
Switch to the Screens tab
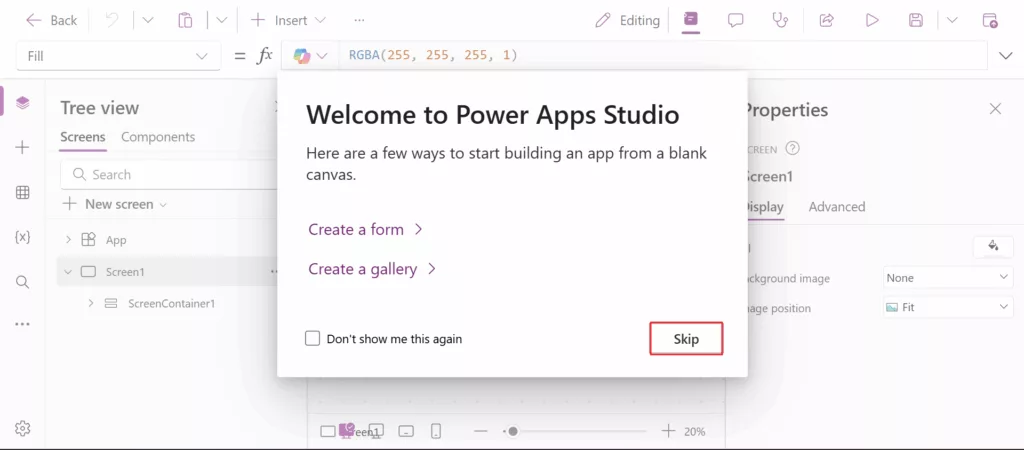82,137
